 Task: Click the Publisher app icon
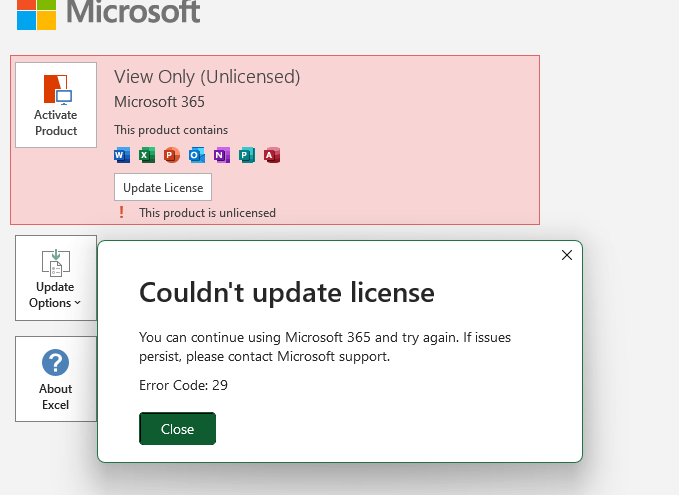point(247,155)
